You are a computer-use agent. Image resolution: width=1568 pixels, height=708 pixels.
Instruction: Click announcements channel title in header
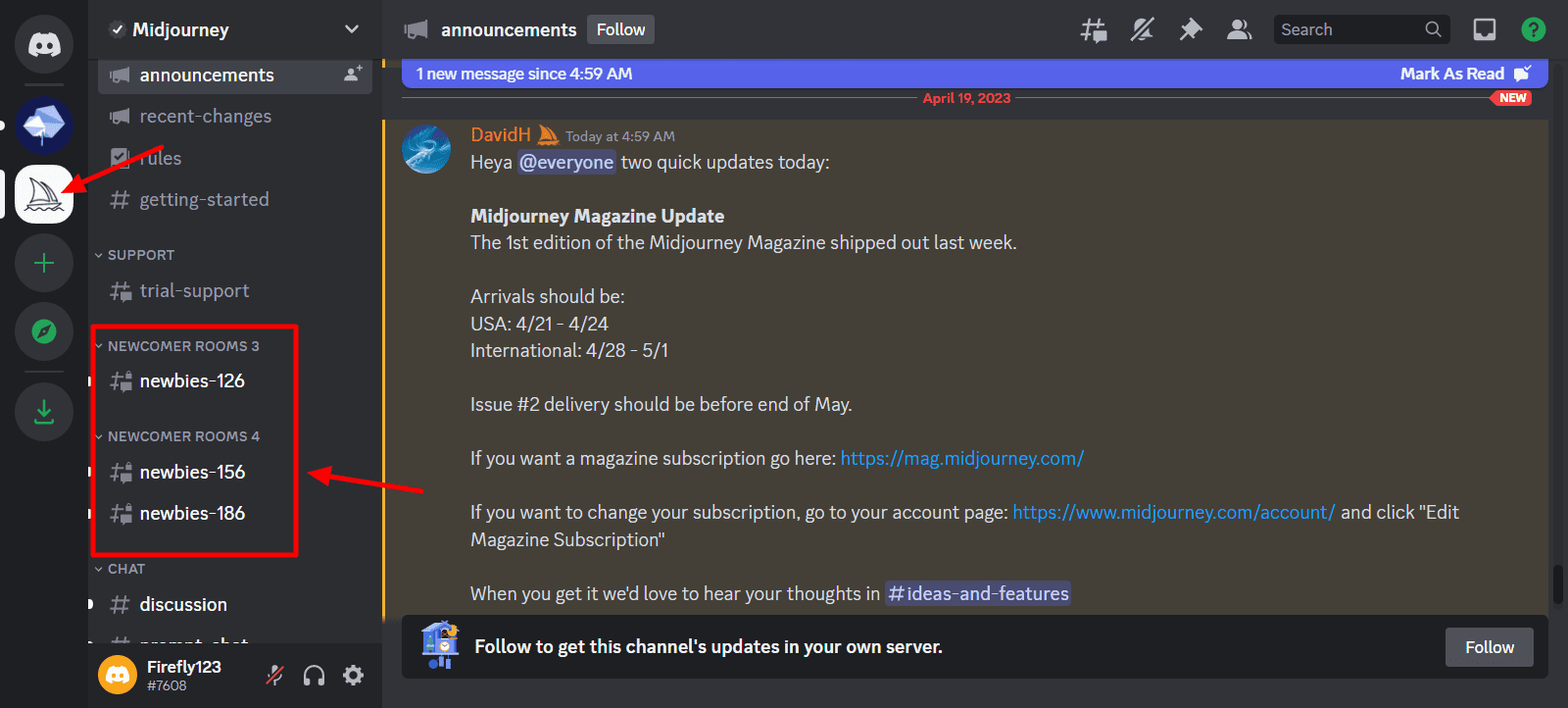[509, 30]
